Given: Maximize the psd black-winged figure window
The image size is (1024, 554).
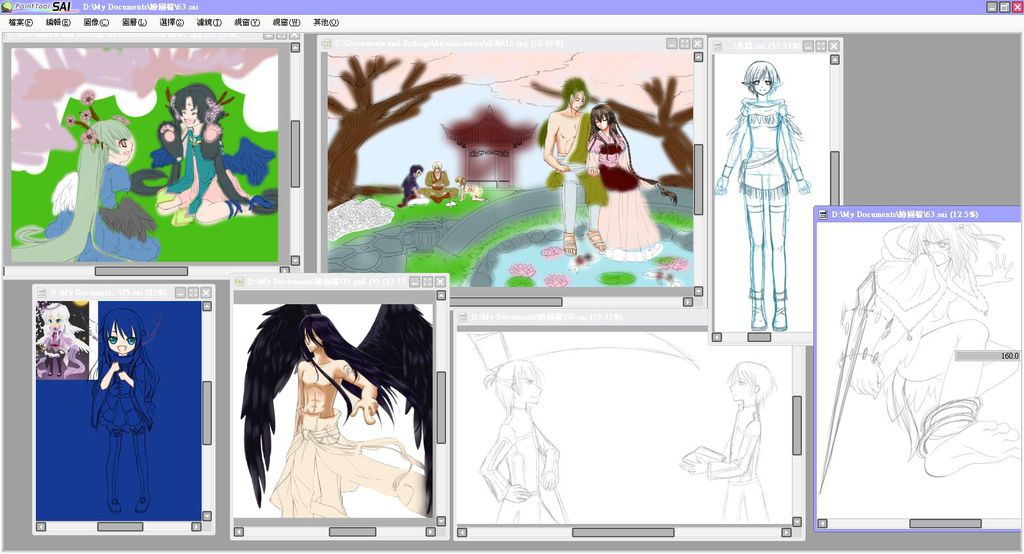Looking at the screenshot, I should [428, 282].
